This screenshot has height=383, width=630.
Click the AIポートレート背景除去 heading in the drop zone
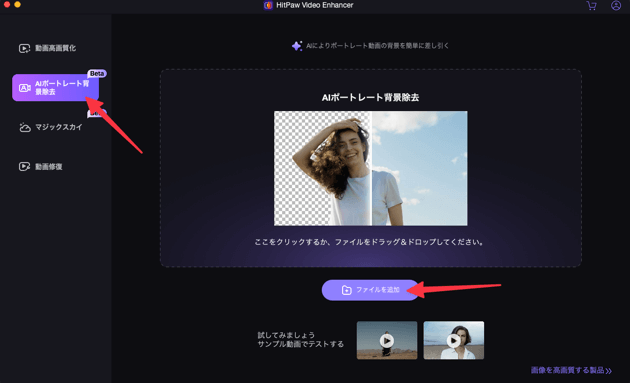(x=370, y=97)
